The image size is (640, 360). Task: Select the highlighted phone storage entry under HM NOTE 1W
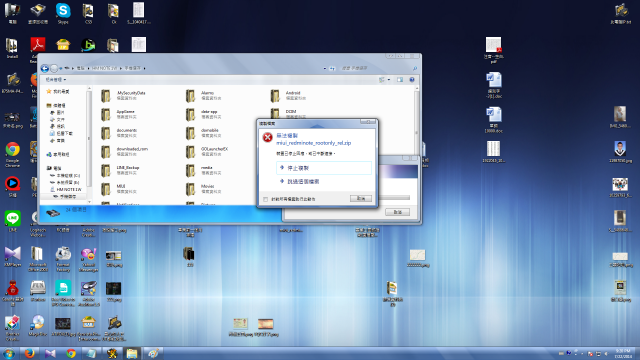(64, 197)
